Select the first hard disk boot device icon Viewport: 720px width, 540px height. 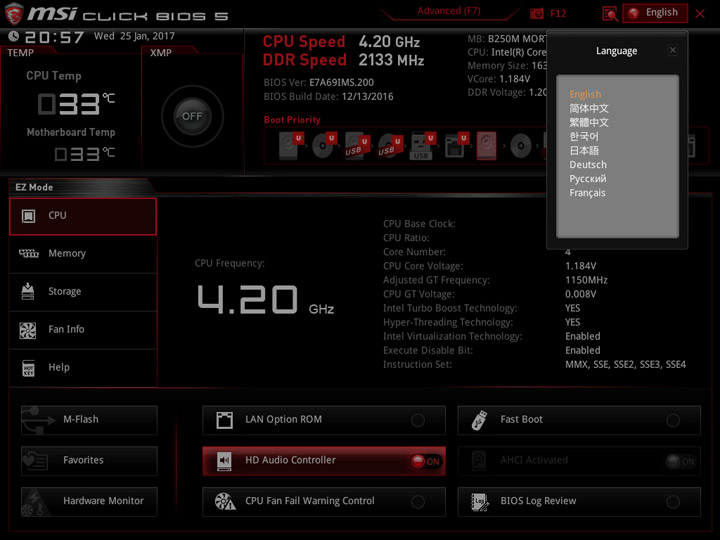(x=292, y=146)
